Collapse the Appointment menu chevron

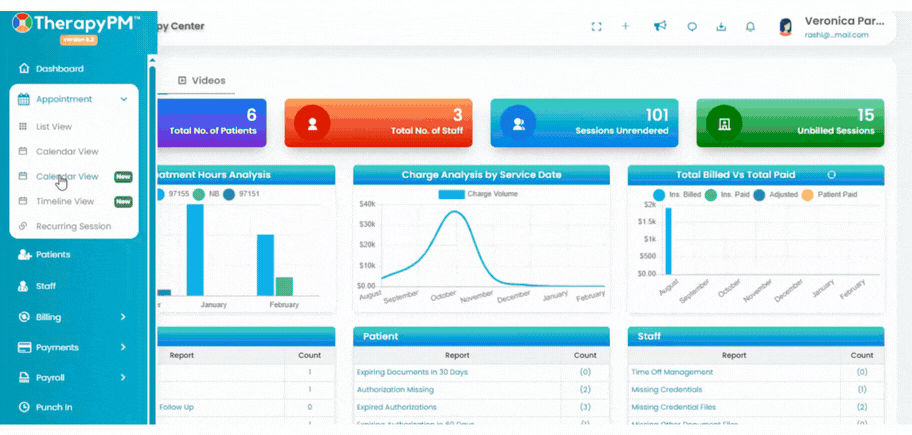point(123,99)
